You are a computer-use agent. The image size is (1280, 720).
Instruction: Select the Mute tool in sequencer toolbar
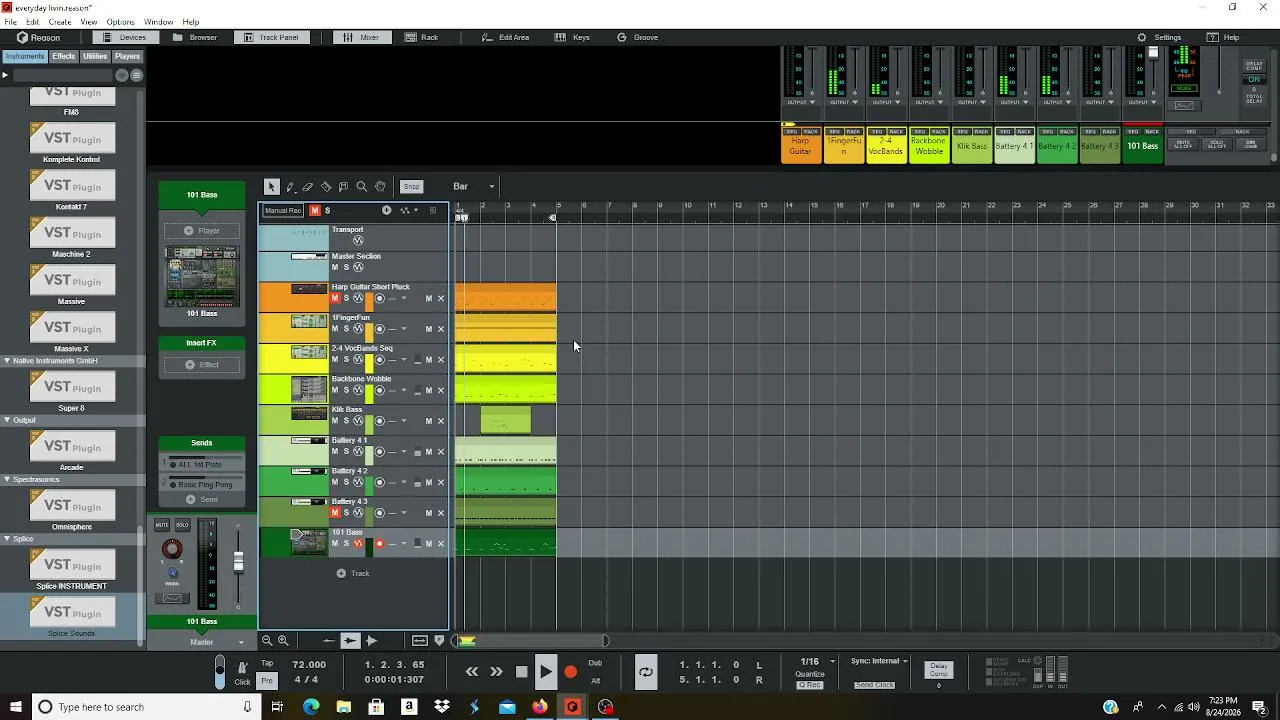344,187
